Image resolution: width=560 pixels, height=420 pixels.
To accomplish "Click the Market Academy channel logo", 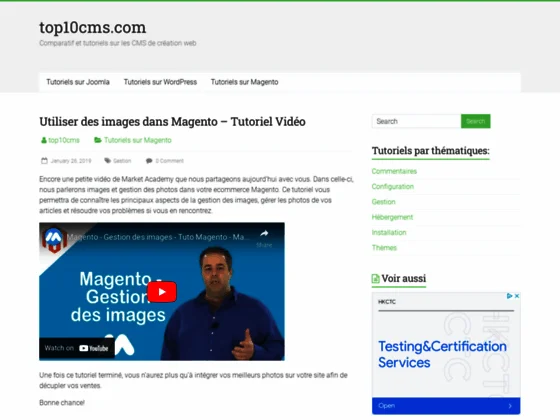I will click(53, 239).
